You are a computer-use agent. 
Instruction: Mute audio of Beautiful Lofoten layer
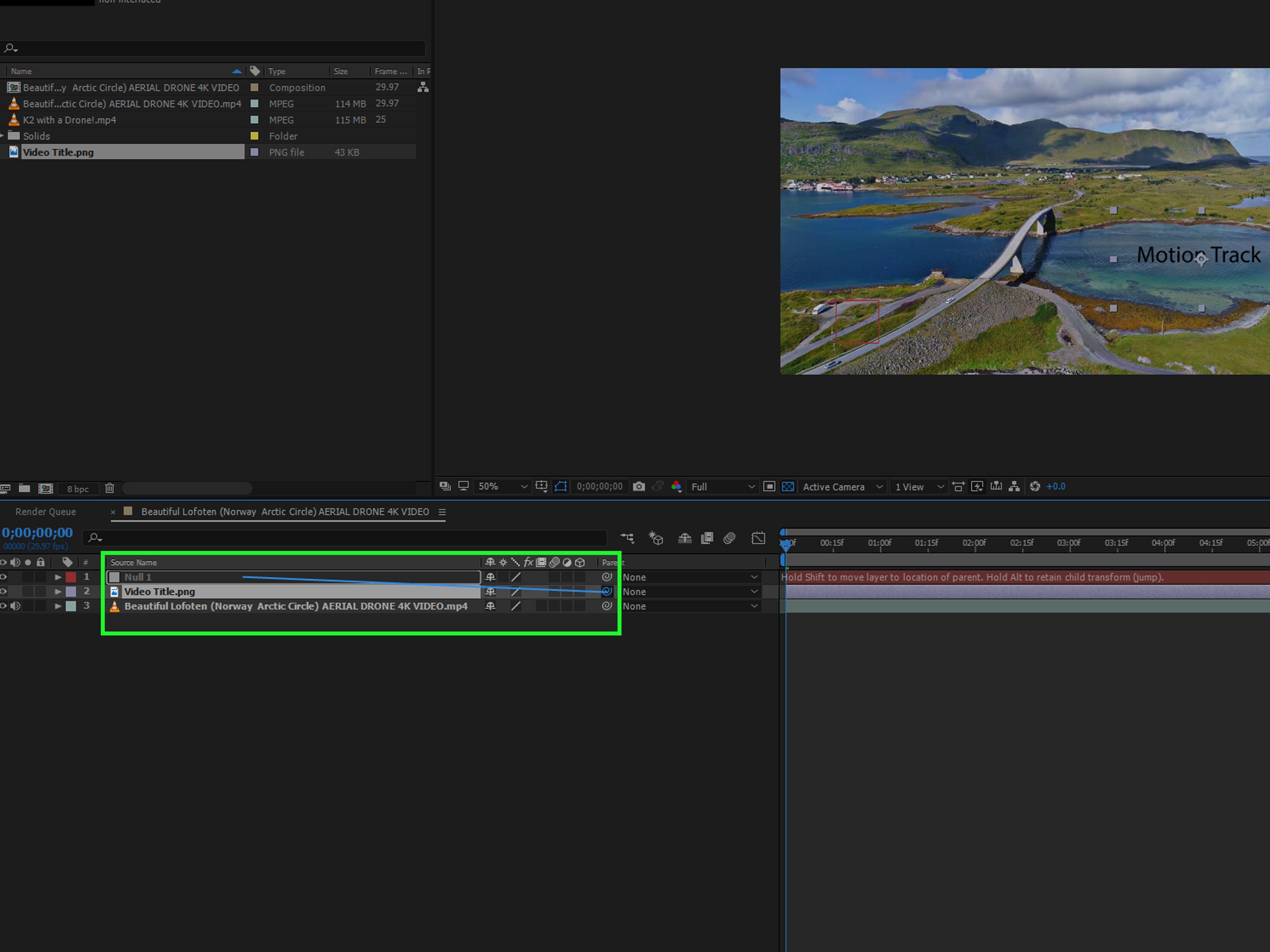[x=15, y=606]
